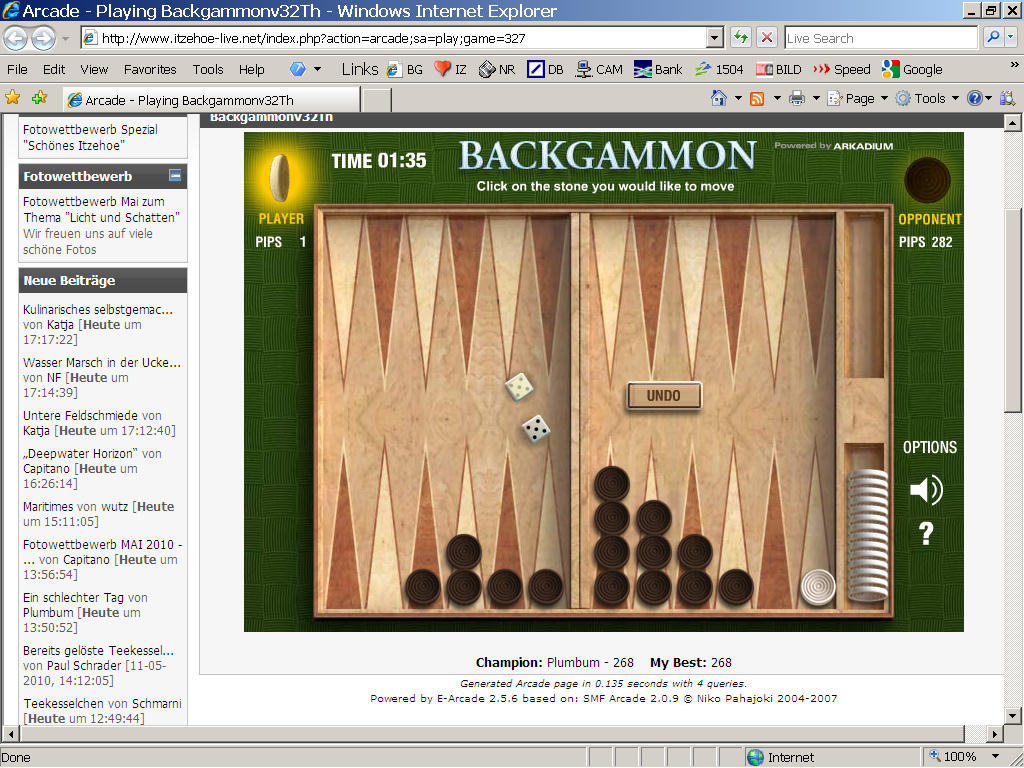Click the 100% zoom level control
1024x768 pixels.
click(960, 756)
